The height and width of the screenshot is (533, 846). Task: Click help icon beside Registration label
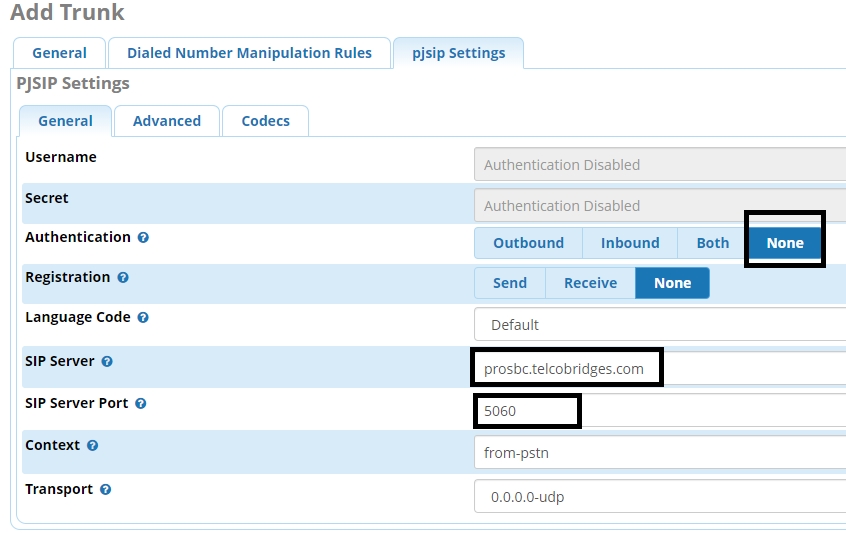click(x=123, y=278)
